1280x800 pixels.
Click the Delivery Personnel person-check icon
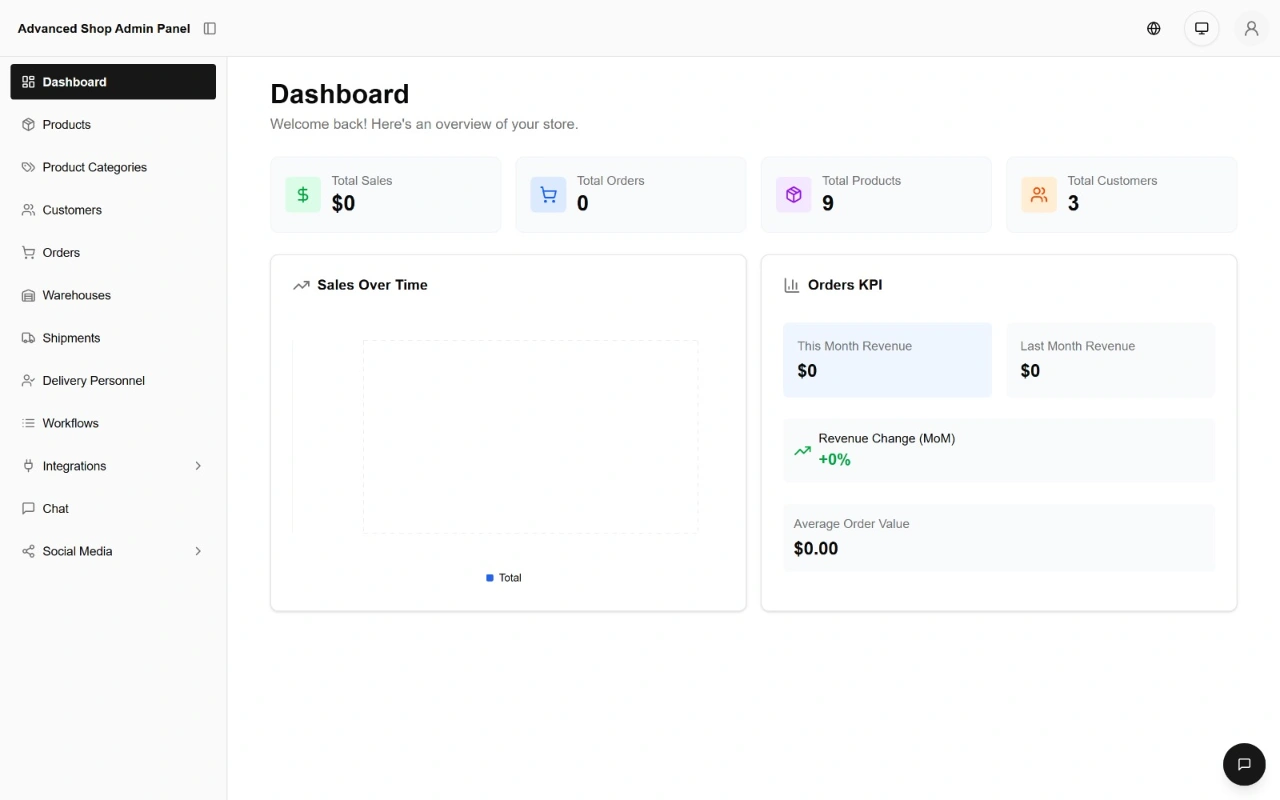28,381
